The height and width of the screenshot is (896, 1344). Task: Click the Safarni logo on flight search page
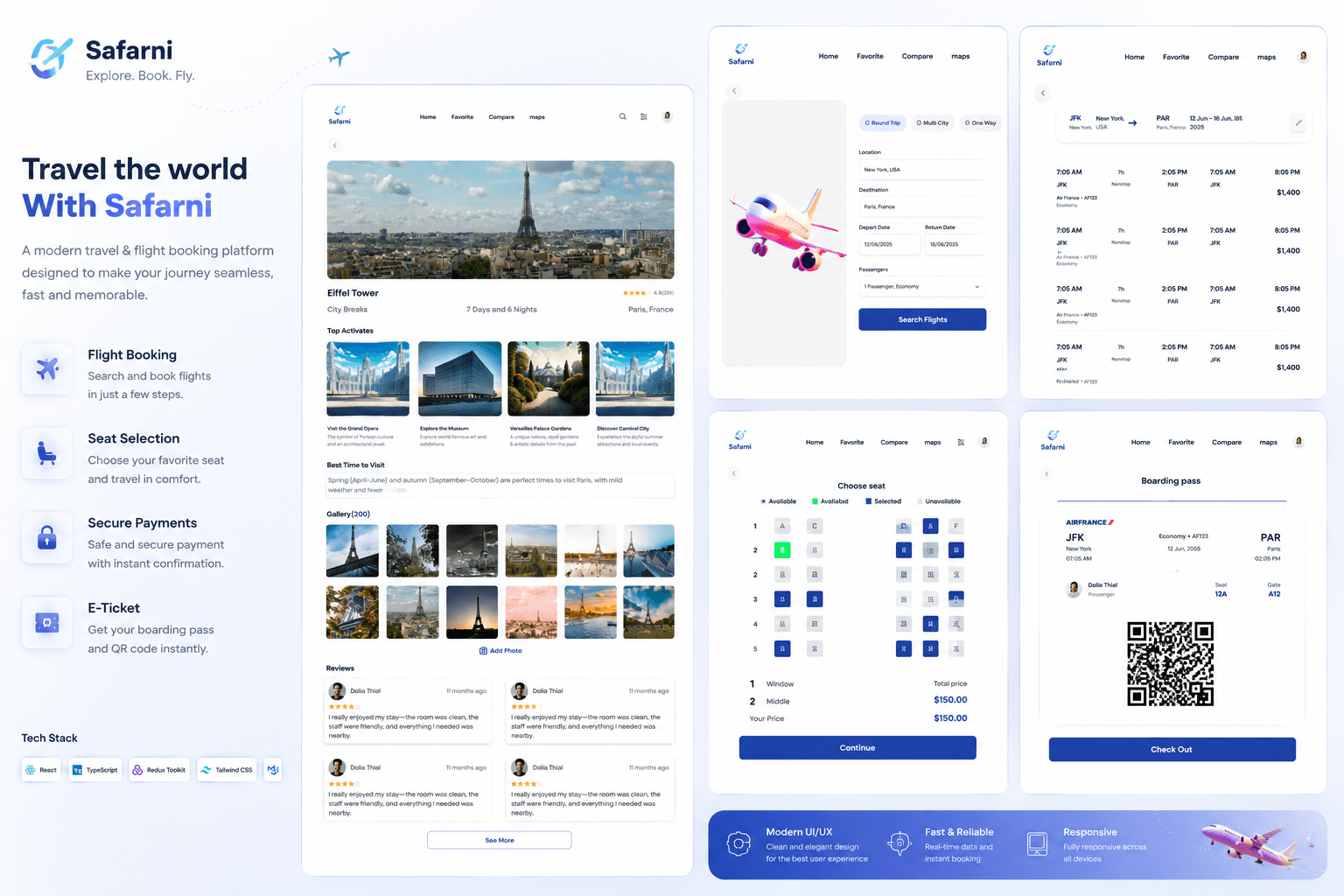(x=741, y=54)
